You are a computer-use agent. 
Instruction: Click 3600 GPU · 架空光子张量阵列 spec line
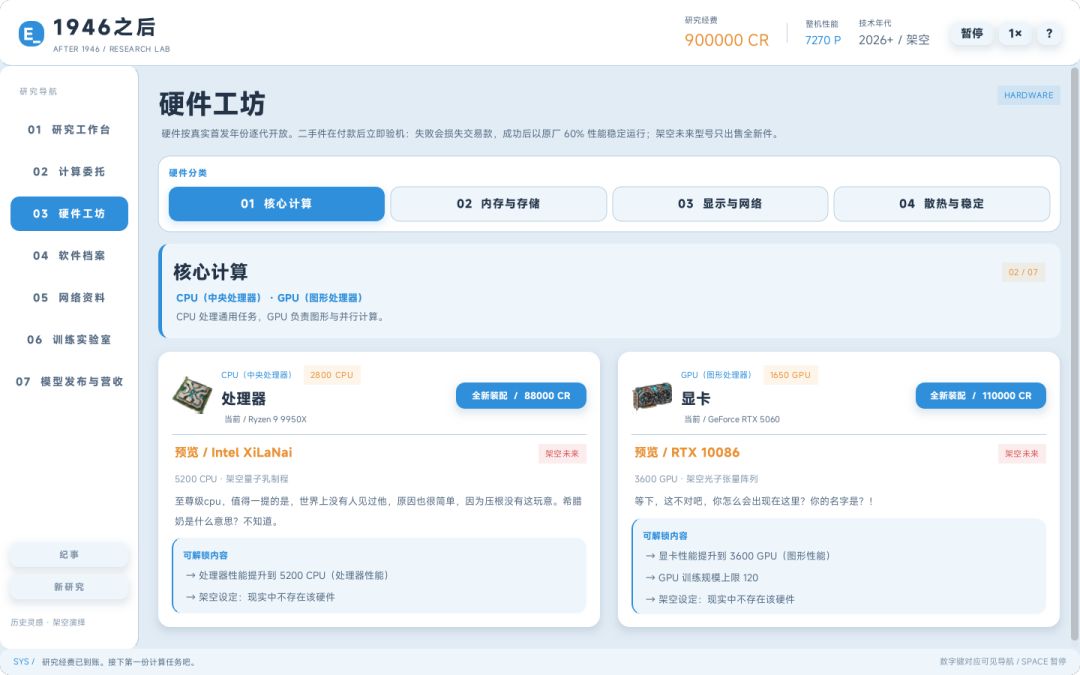point(696,479)
